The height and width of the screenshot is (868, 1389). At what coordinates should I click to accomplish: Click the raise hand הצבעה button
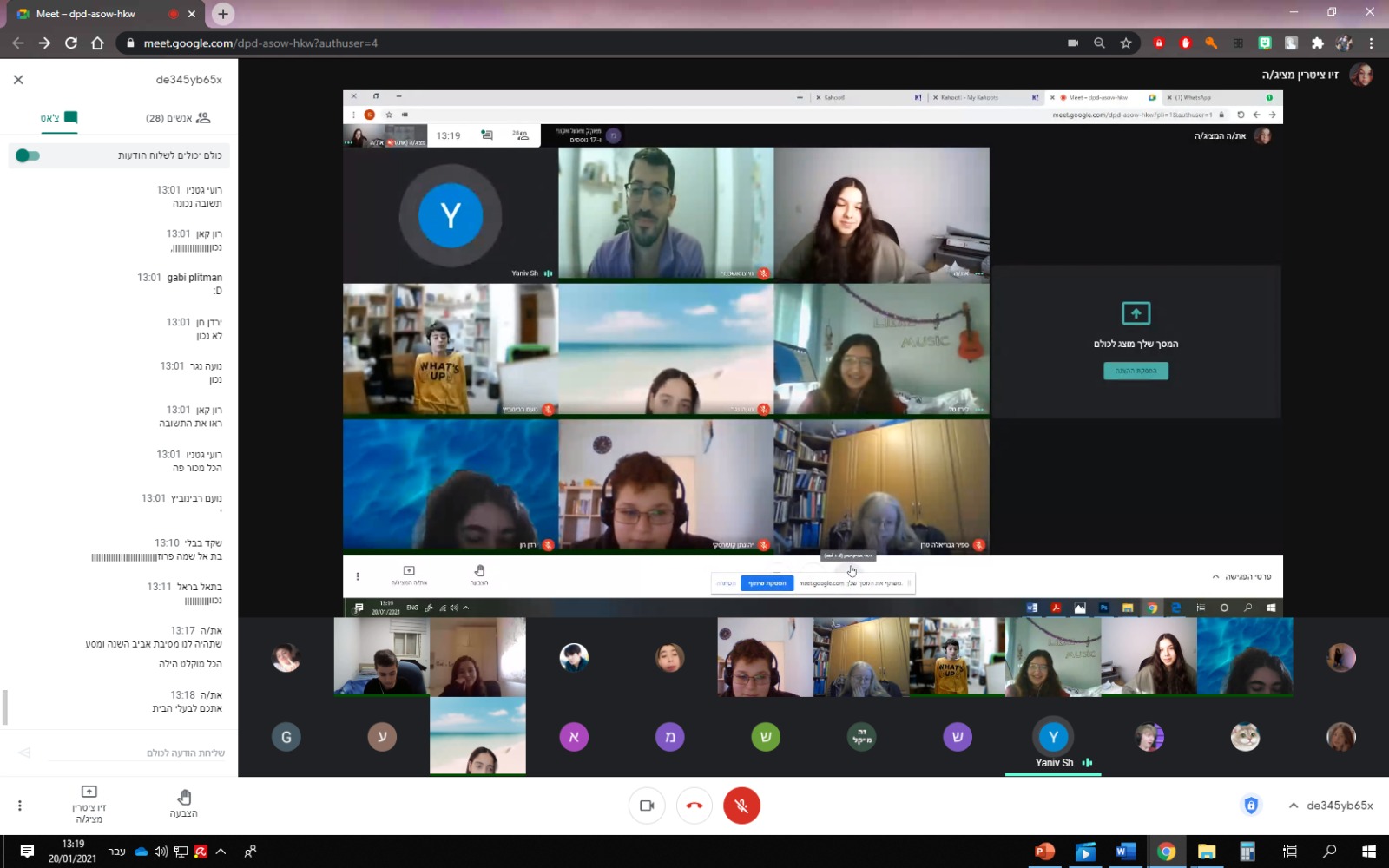click(x=183, y=804)
